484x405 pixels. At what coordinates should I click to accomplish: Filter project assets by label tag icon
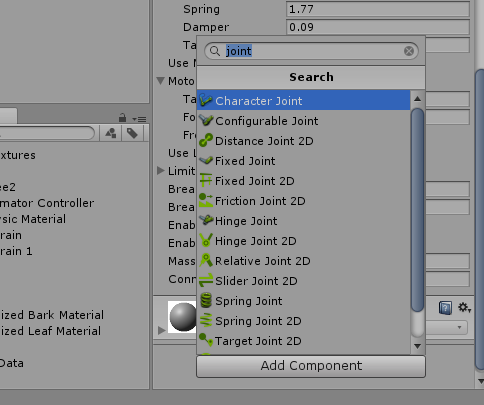tap(132, 133)
